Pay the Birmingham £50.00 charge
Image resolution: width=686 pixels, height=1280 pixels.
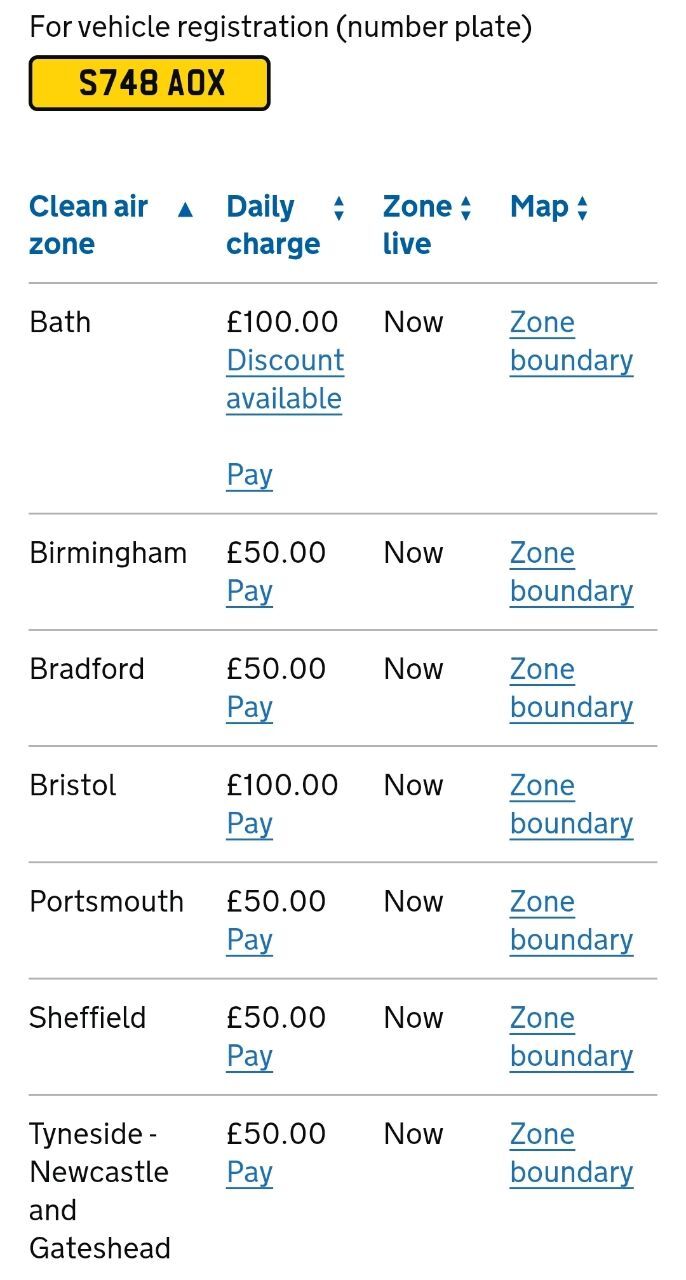[249, 591]
